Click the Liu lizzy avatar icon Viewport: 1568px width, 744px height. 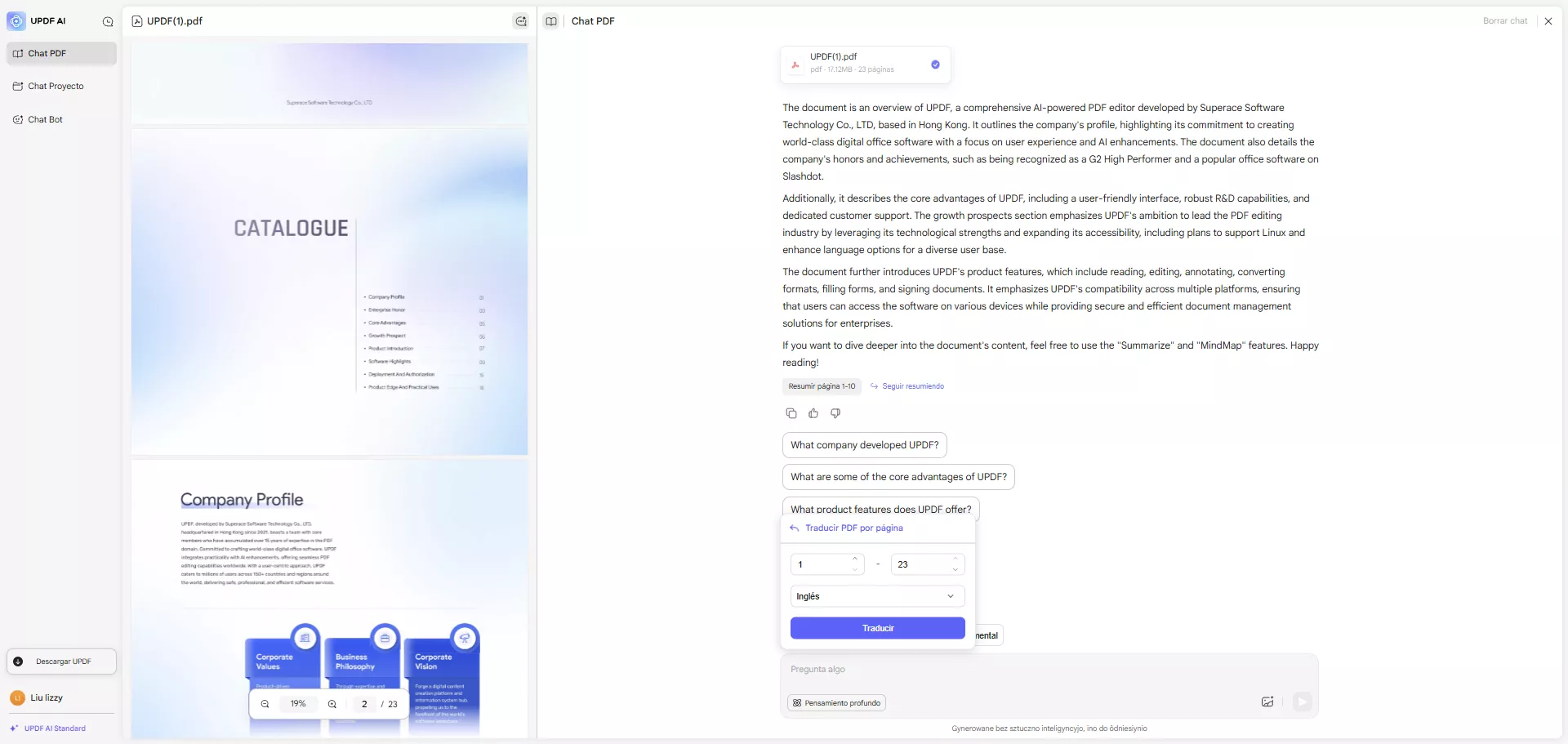coord(18,698)
